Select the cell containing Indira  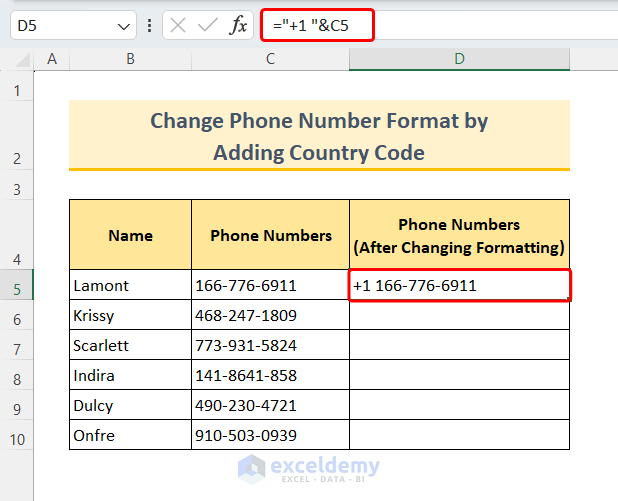click(x=130, y=374)
